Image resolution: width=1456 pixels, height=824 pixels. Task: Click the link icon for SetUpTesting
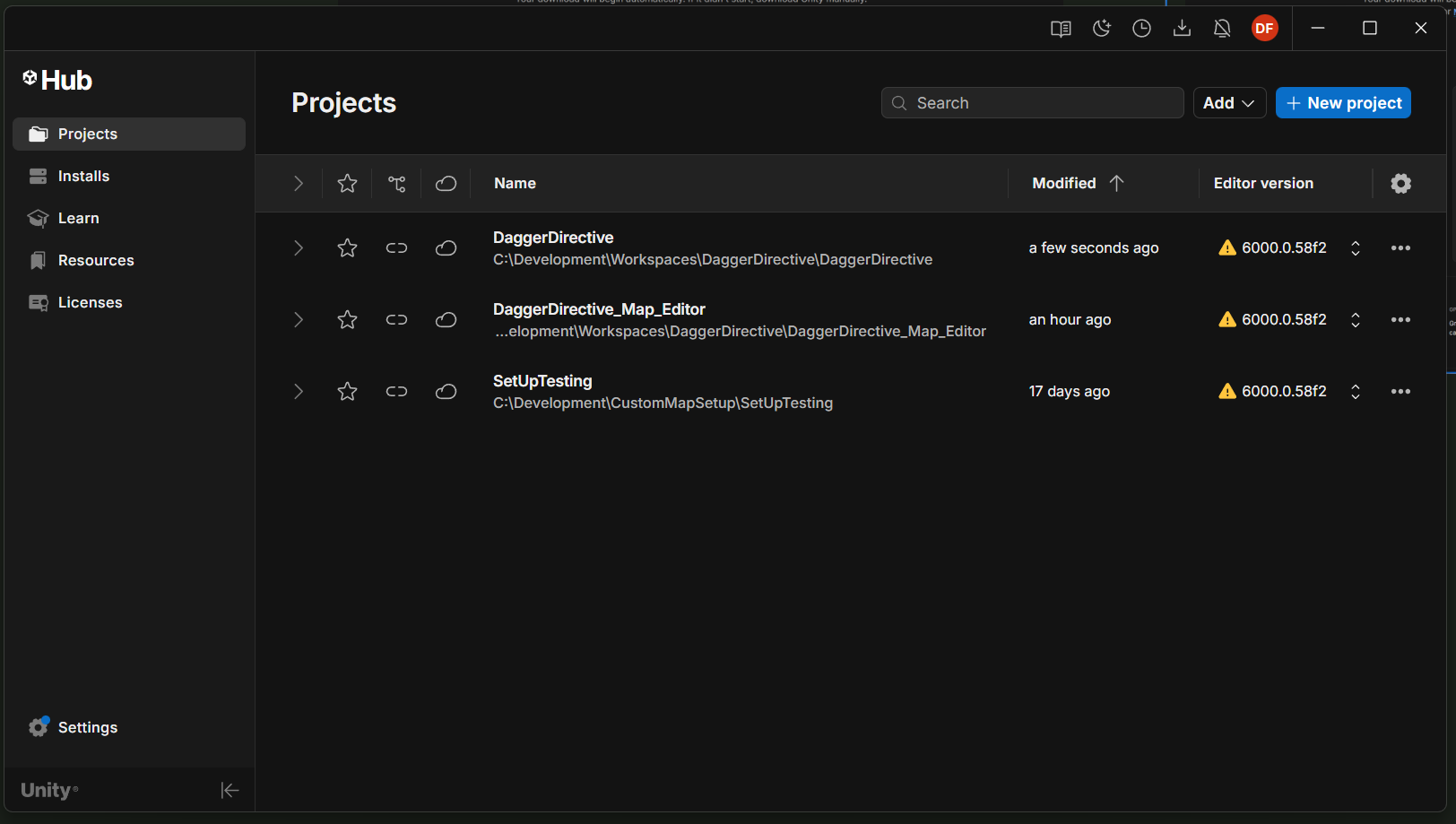click(x=396, y=392)
